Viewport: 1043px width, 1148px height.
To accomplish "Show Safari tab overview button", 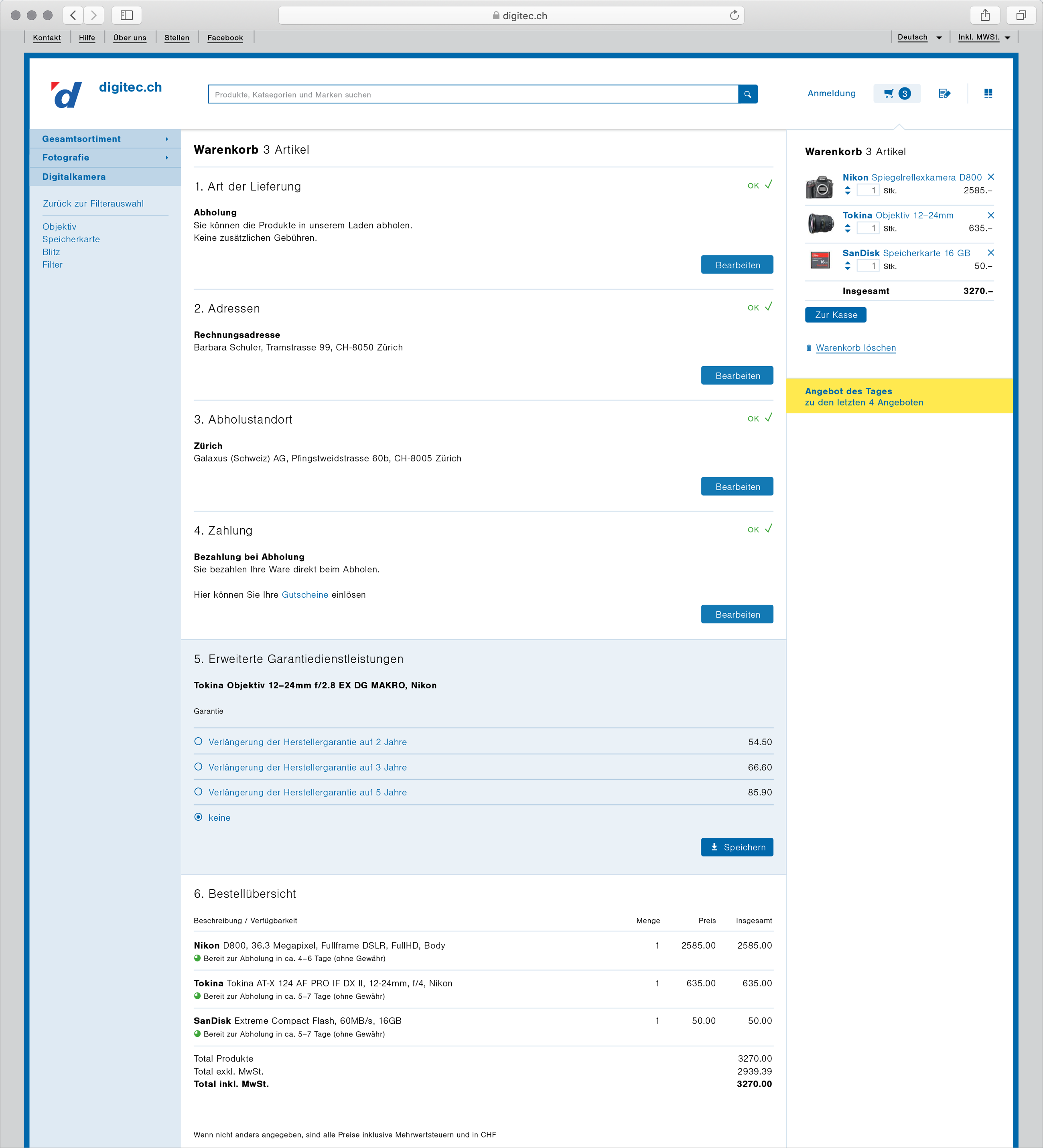I will (1021, 15).
